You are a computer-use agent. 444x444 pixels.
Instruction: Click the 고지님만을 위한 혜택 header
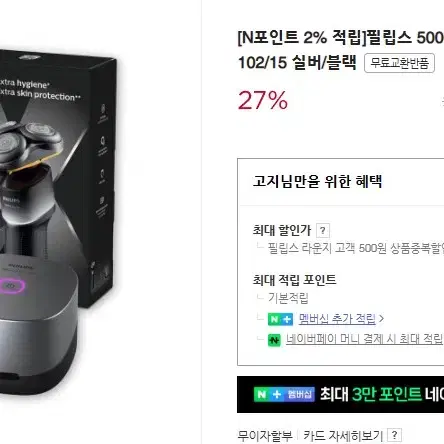[x=317, y=182]
